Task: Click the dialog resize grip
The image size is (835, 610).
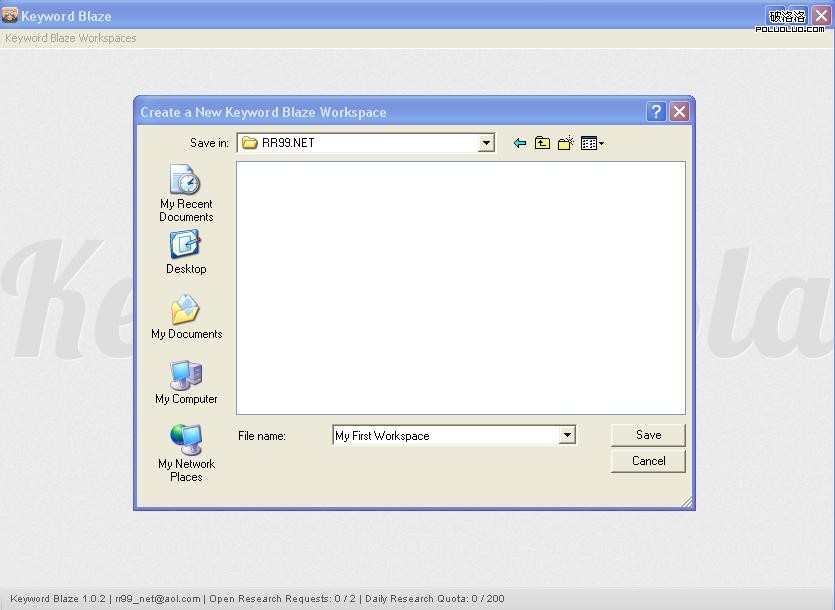Action: pyautogui.click(x=686, y=501)
